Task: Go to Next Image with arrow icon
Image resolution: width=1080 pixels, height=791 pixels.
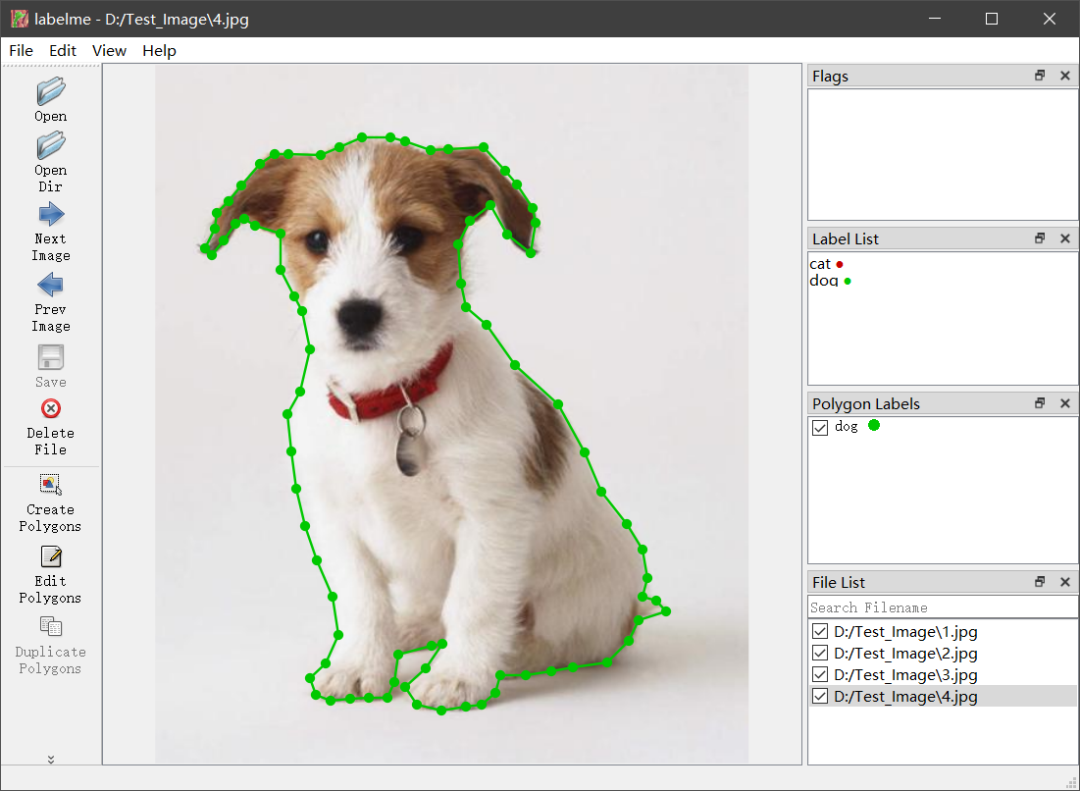Action: [x=51, y=214]
